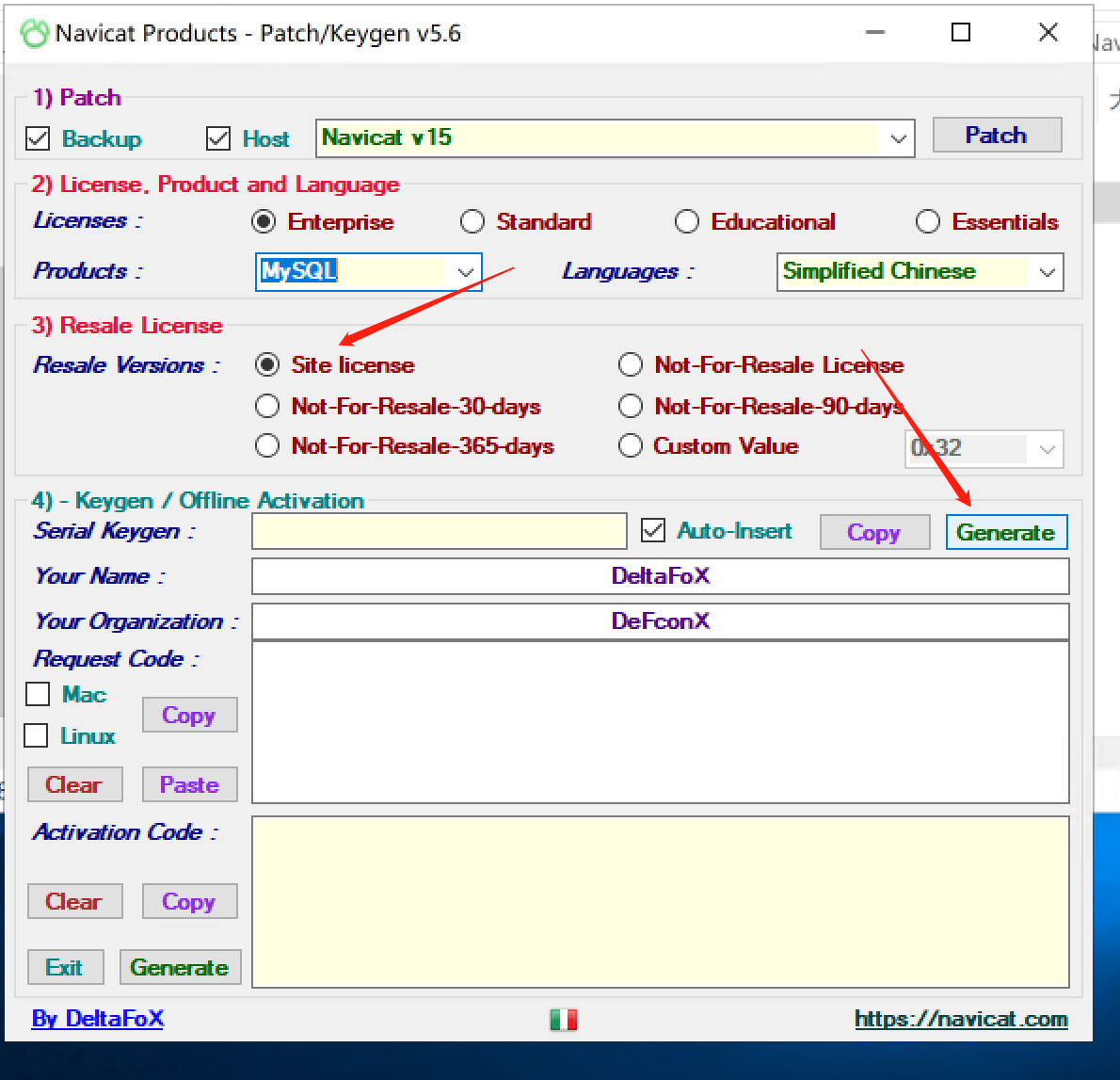Open the https://navicat.com link
Screen dimensions: 1120x1080
coord(962,1019)
